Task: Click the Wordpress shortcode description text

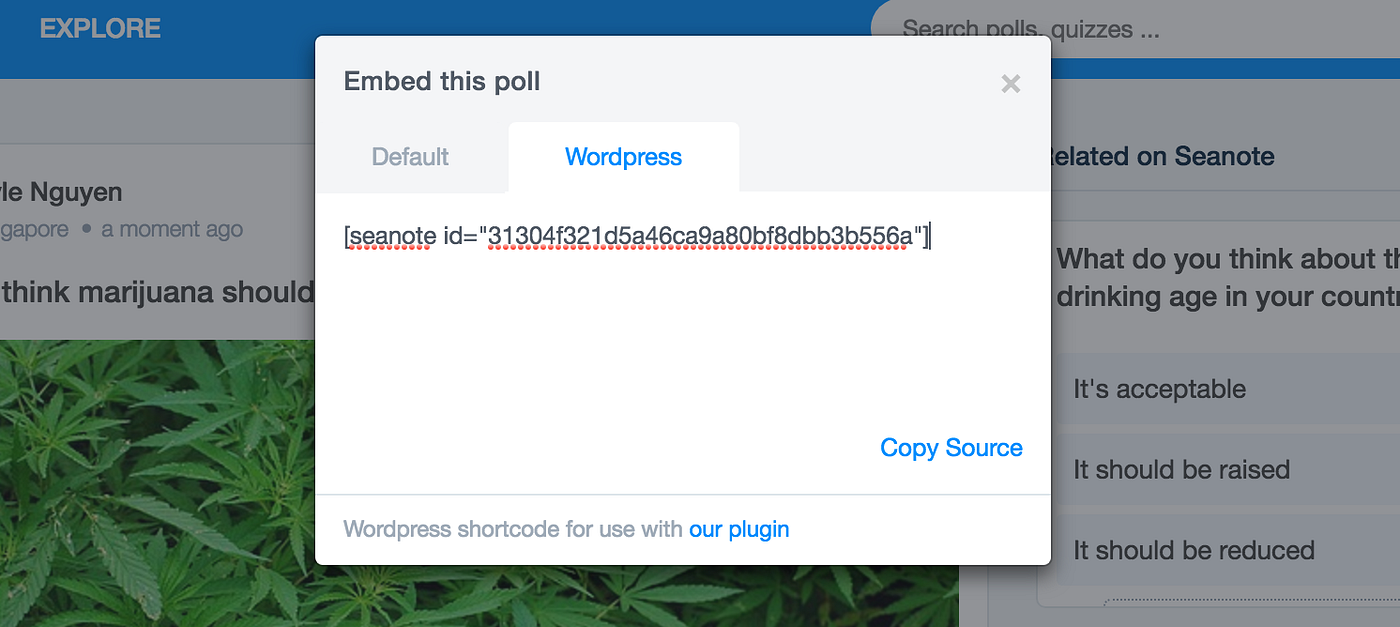Action: 510,529
